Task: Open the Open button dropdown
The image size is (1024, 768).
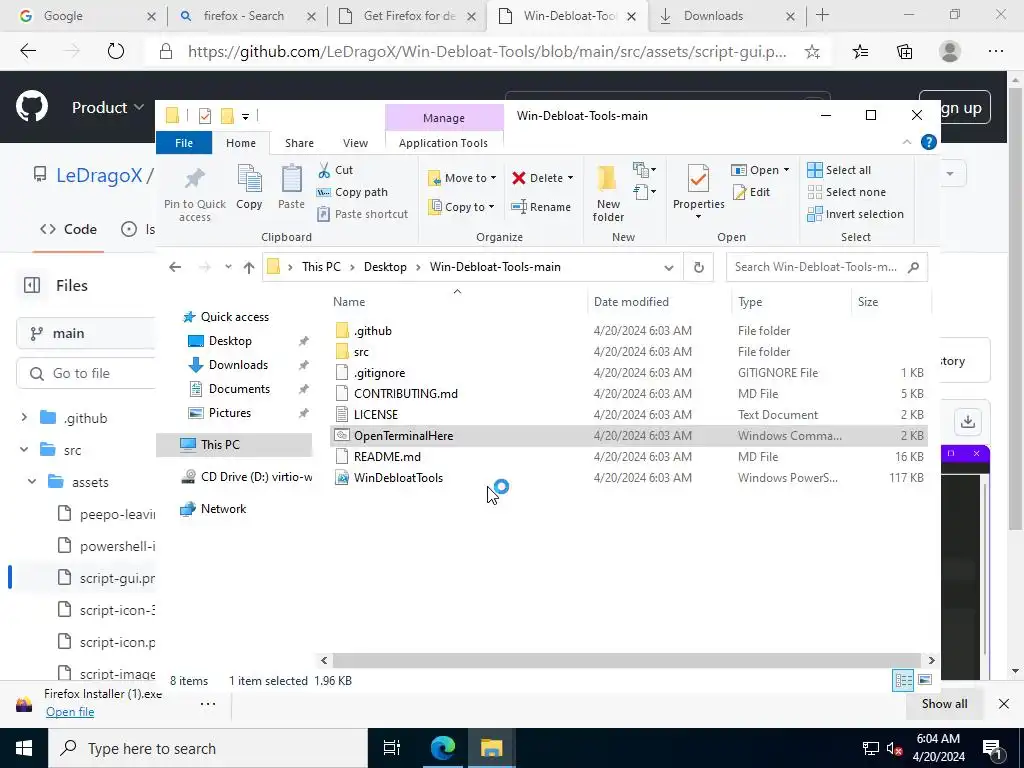Action: pos(786,170)
